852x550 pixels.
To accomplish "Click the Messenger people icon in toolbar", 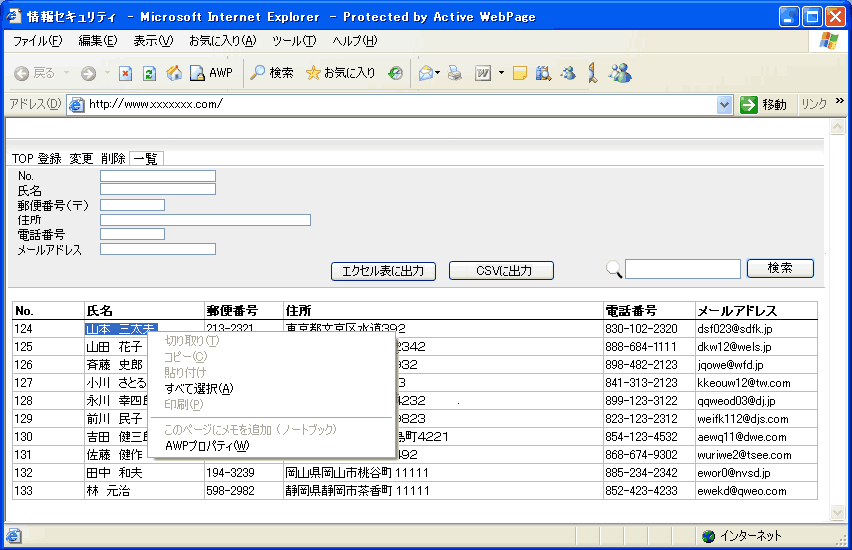I will coord(619,73).
